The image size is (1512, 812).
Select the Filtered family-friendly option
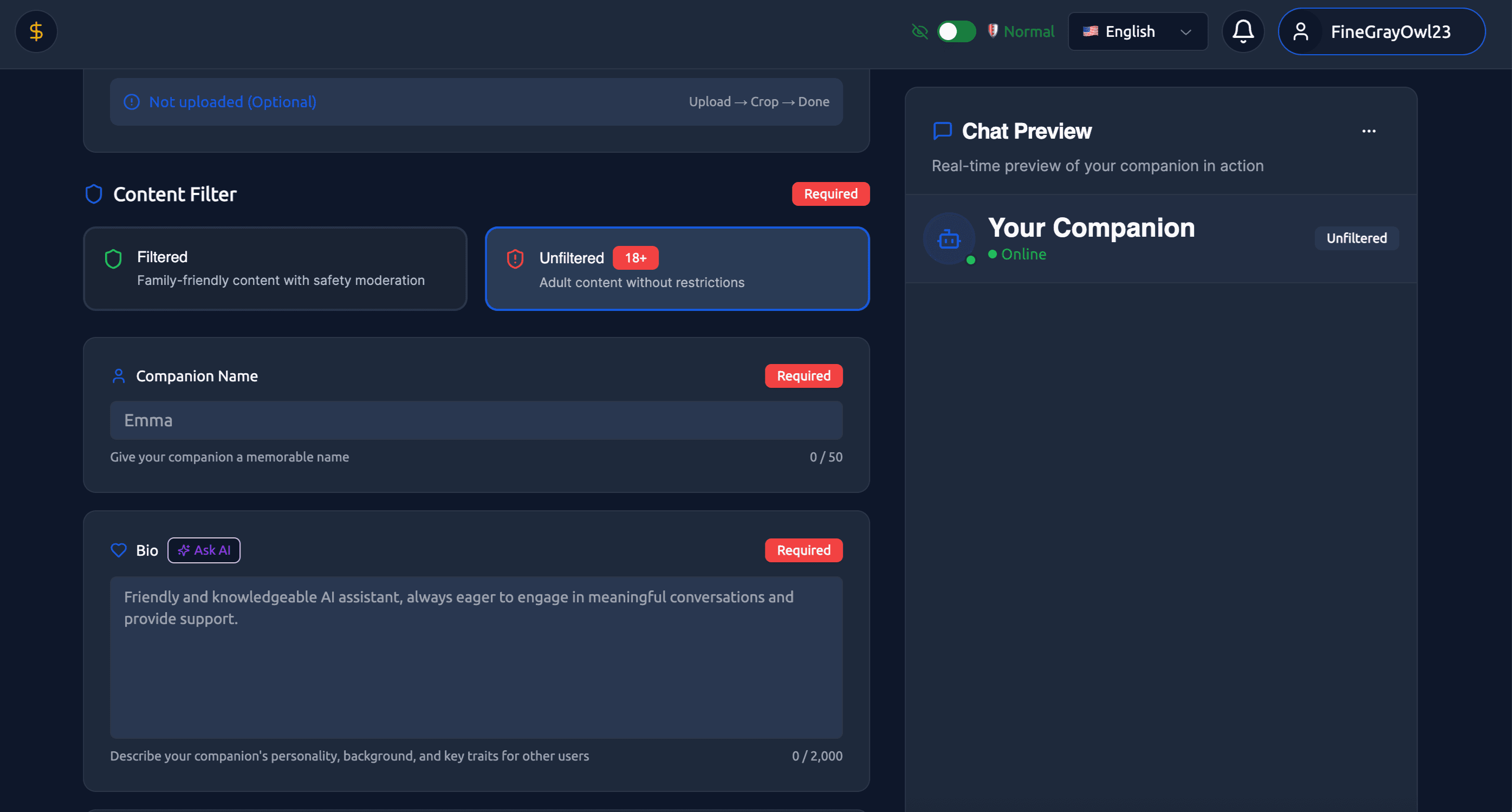point(275,269)
